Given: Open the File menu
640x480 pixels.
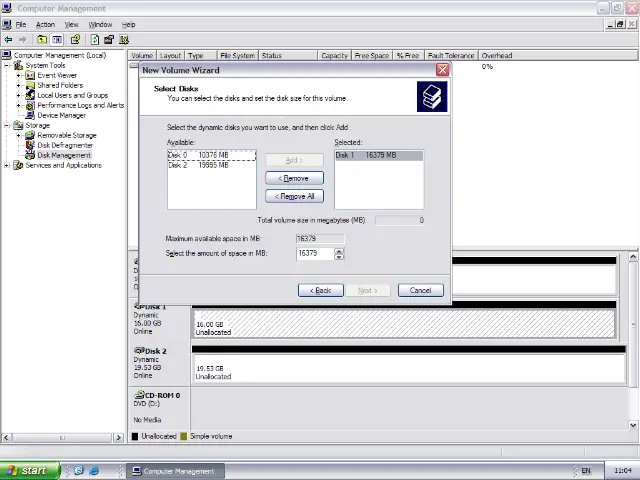Looking at the screenshot, I should pyautogui.click(x=21, y=24).
